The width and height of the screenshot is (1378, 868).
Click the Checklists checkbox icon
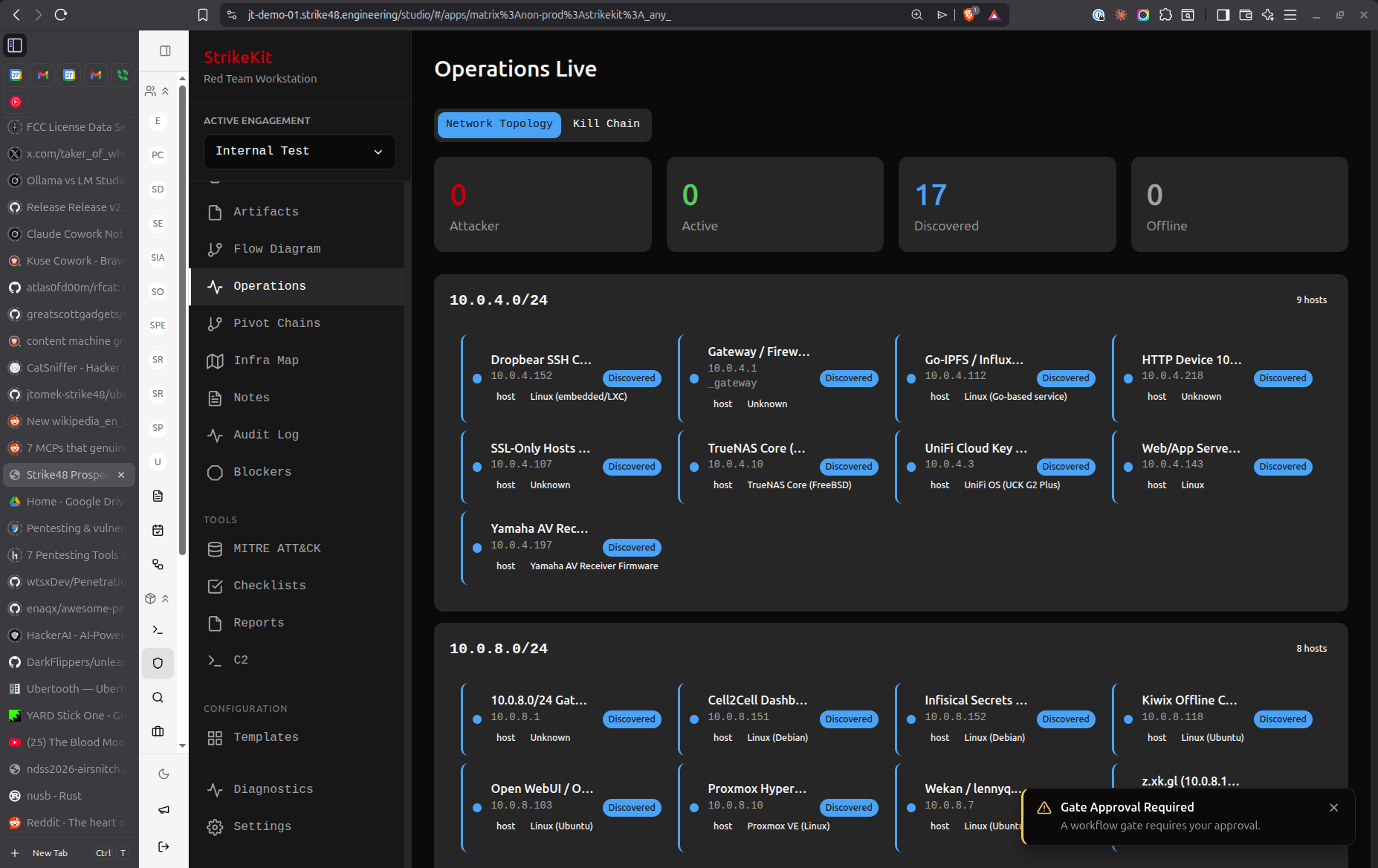(x=215, y=586)
